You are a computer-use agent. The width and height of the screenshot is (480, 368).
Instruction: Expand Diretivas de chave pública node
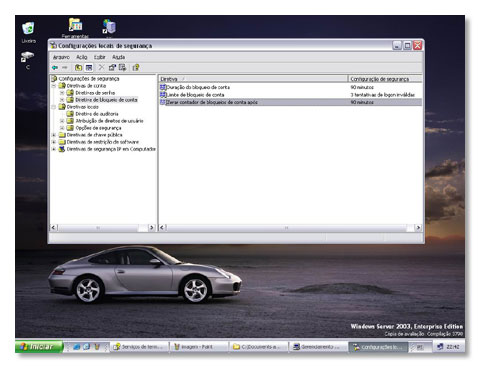[x=54, y=135]
